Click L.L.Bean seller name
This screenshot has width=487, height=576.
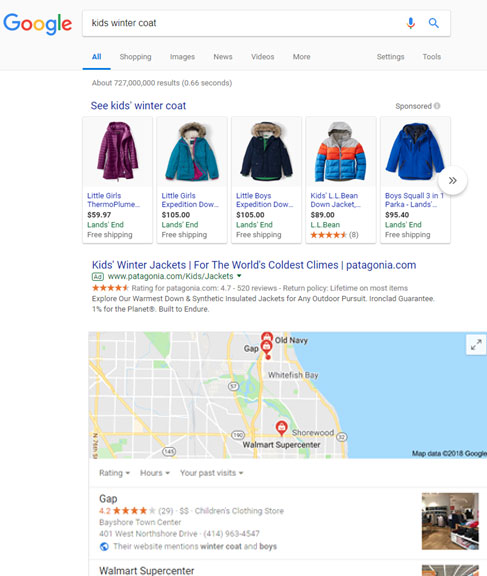(x=325, y=224)
